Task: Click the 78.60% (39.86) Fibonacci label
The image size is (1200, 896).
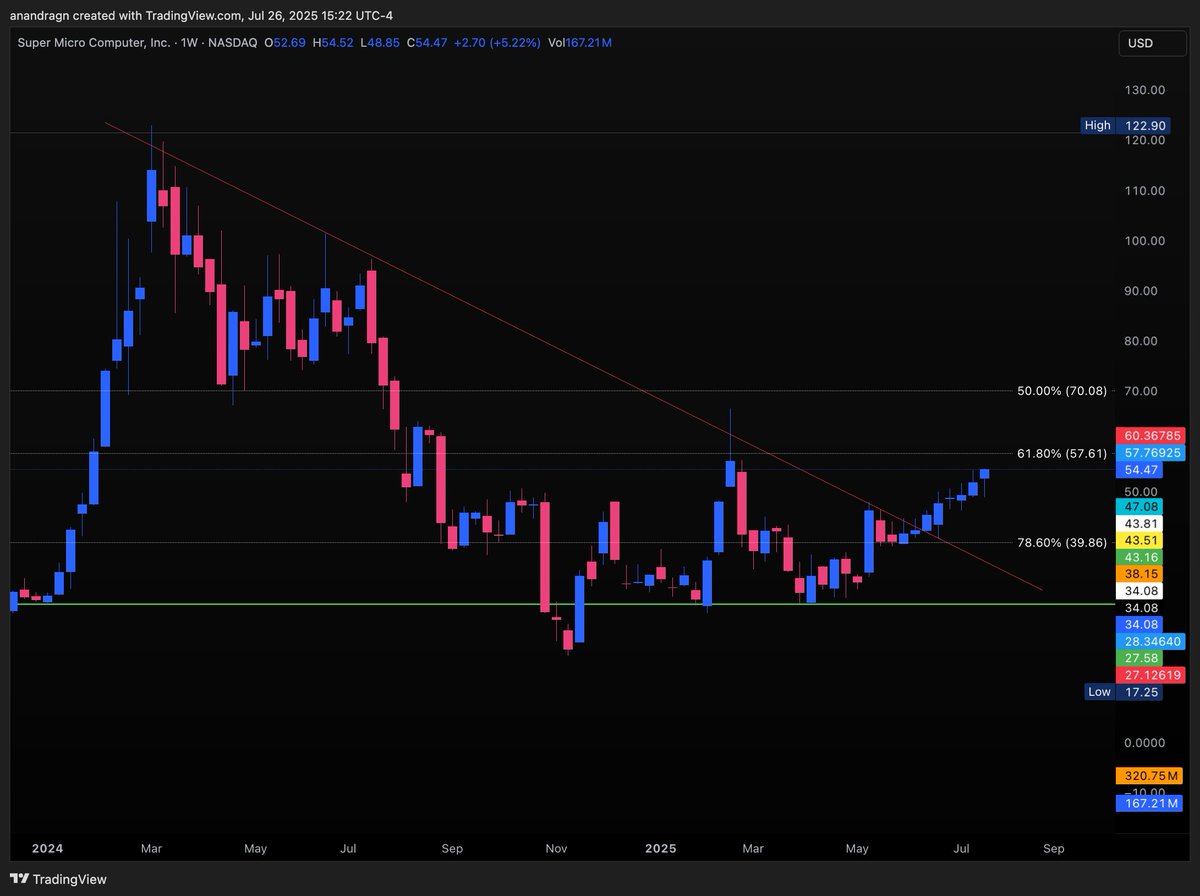Action: tap(1062, 542)
